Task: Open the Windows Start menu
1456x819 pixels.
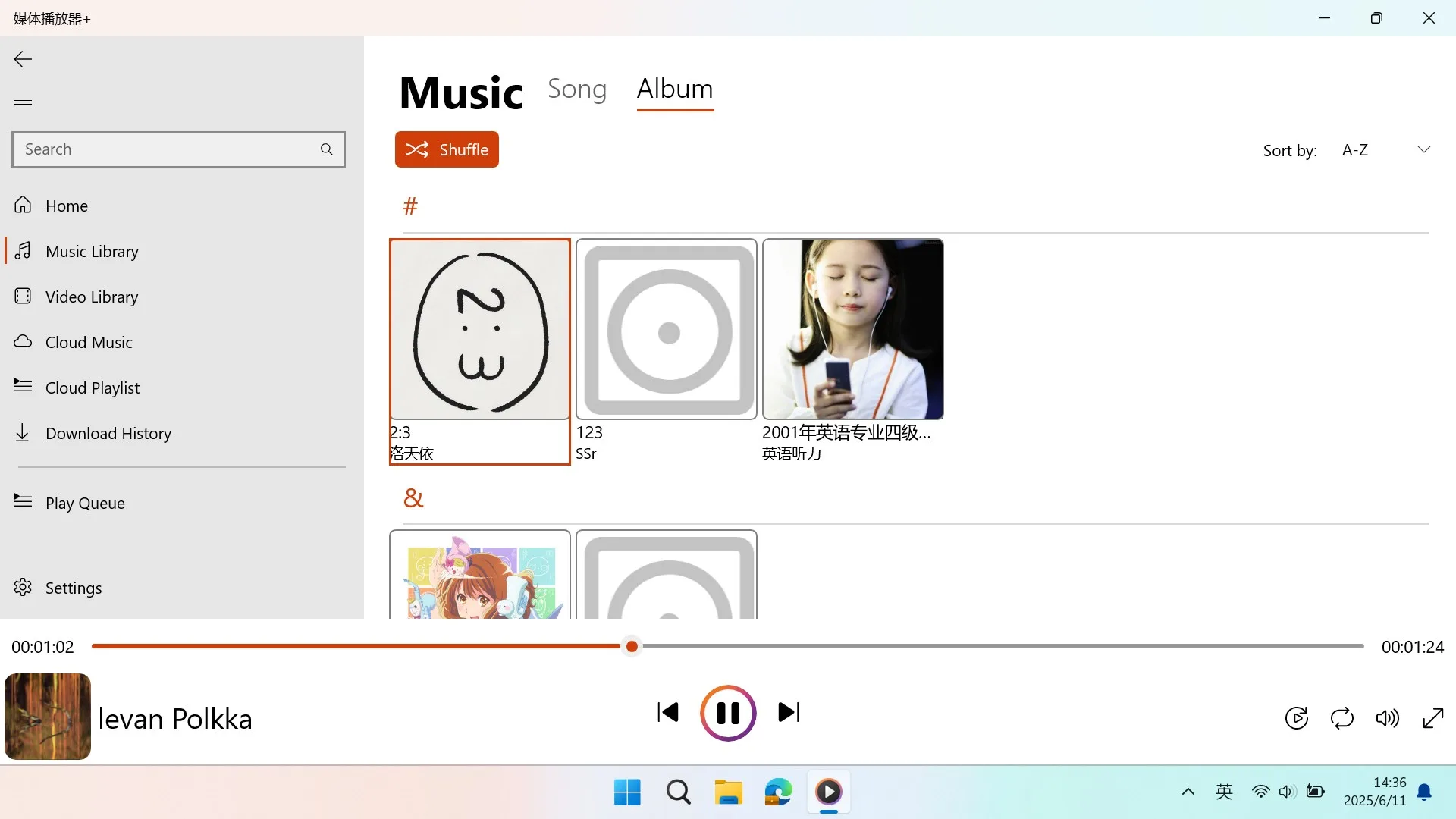Action: (627, 792)
